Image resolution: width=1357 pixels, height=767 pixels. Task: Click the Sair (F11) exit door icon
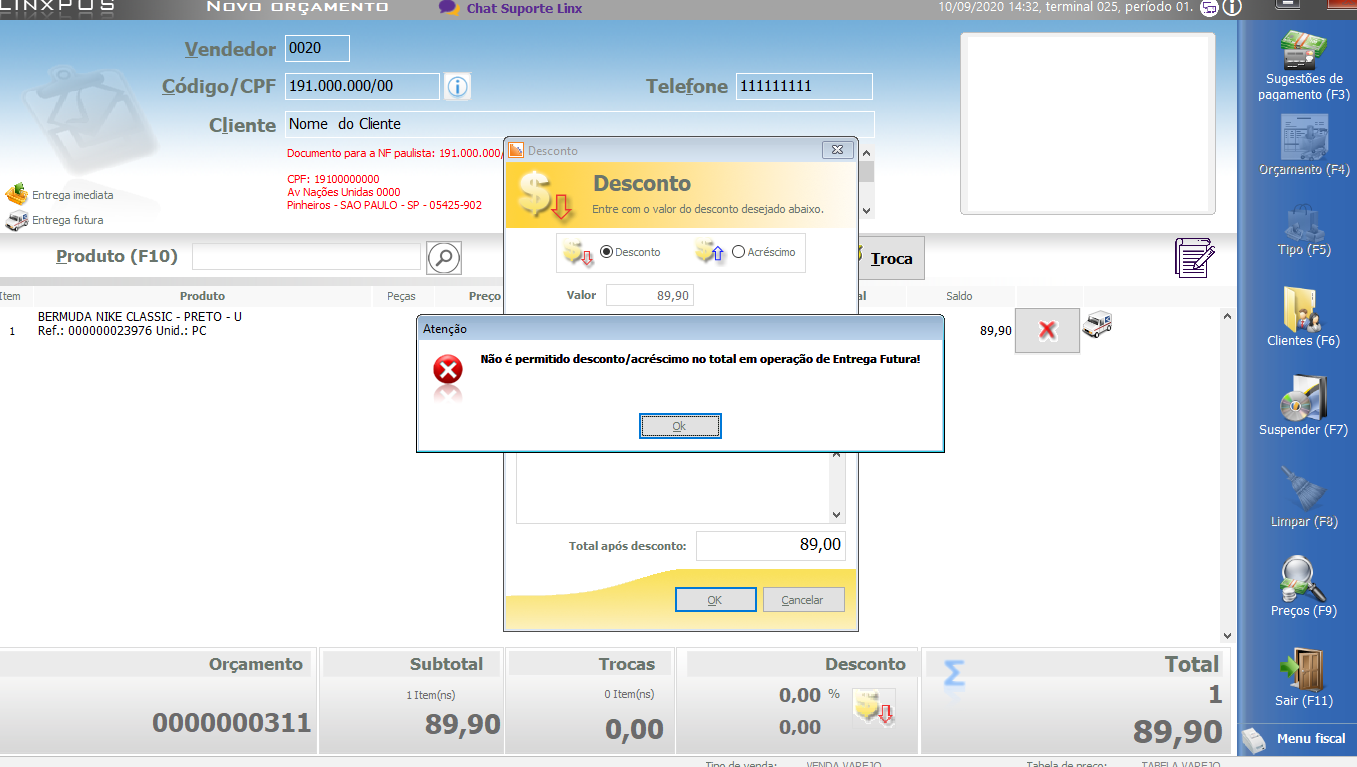coord(1304,678)
